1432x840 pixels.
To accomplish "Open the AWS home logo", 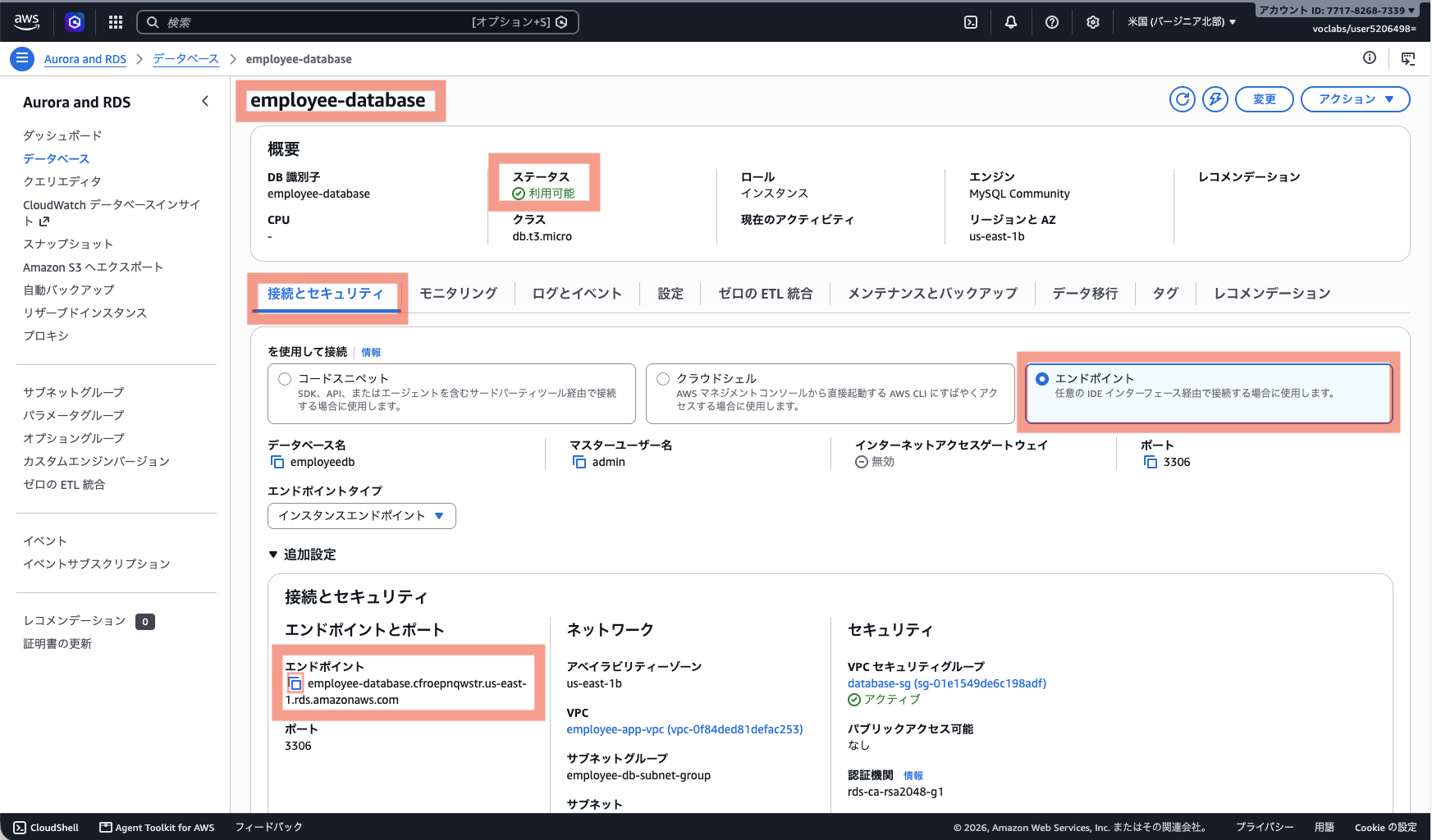I will (x=26, y=22).
